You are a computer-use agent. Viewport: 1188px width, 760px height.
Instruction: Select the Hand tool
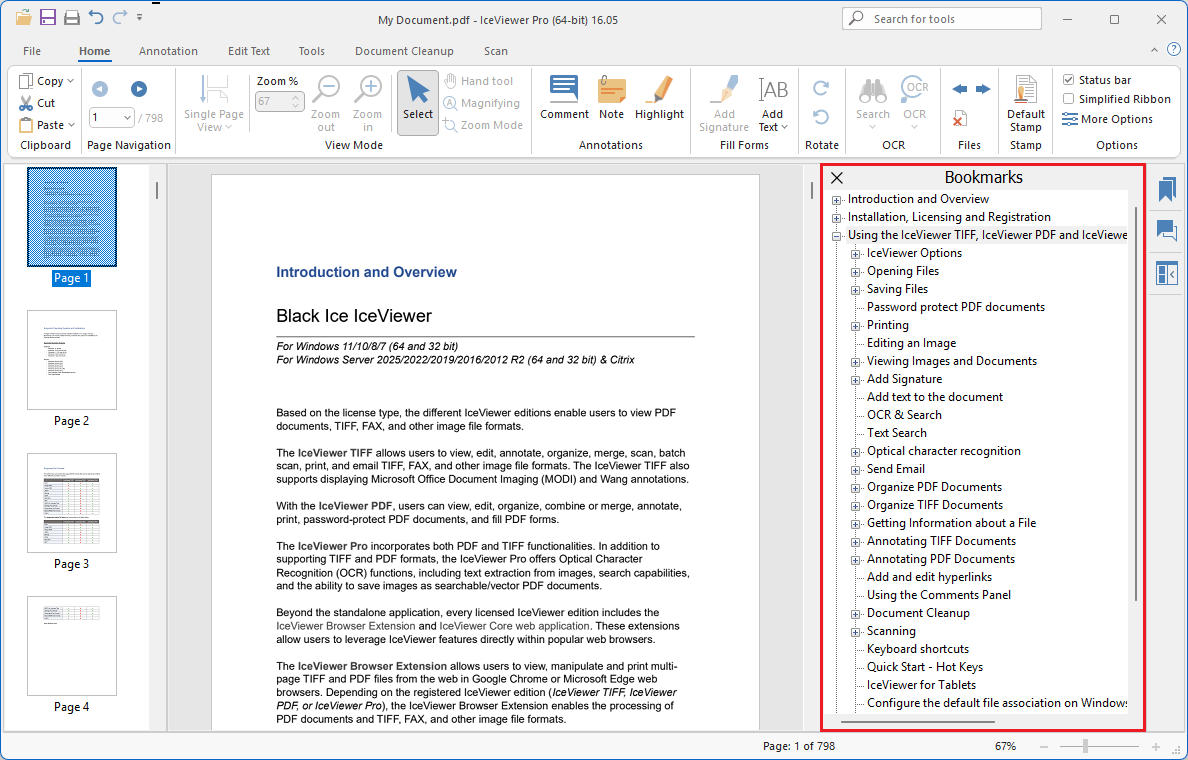pyautogui.click(x=479, y=81)
